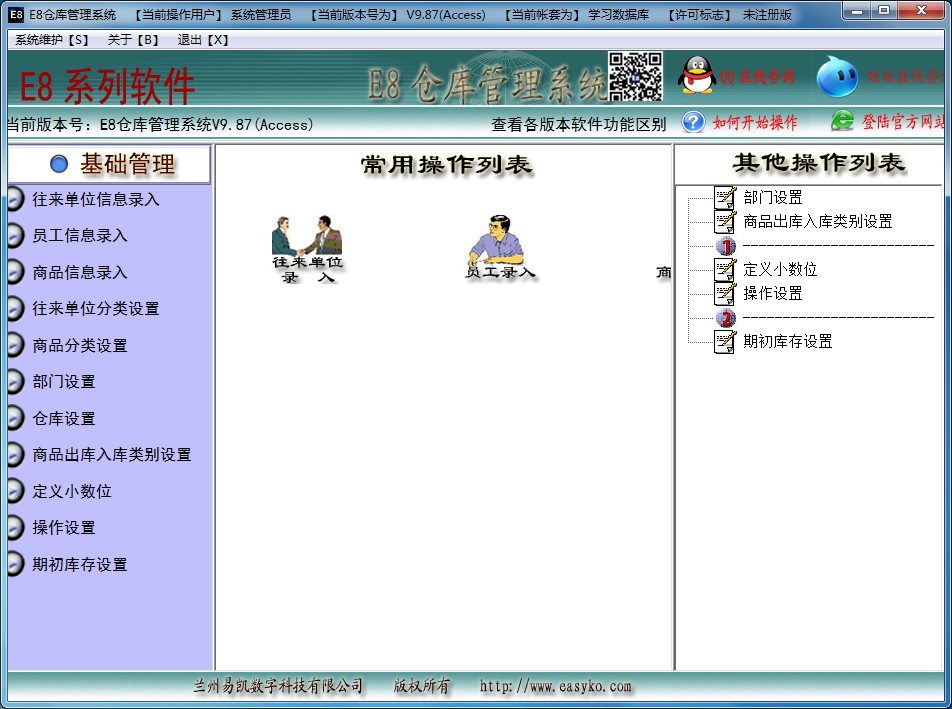Open 往来单位分类设置 in sidebar
The image size is (952, 709).
[x=96, y=309]
